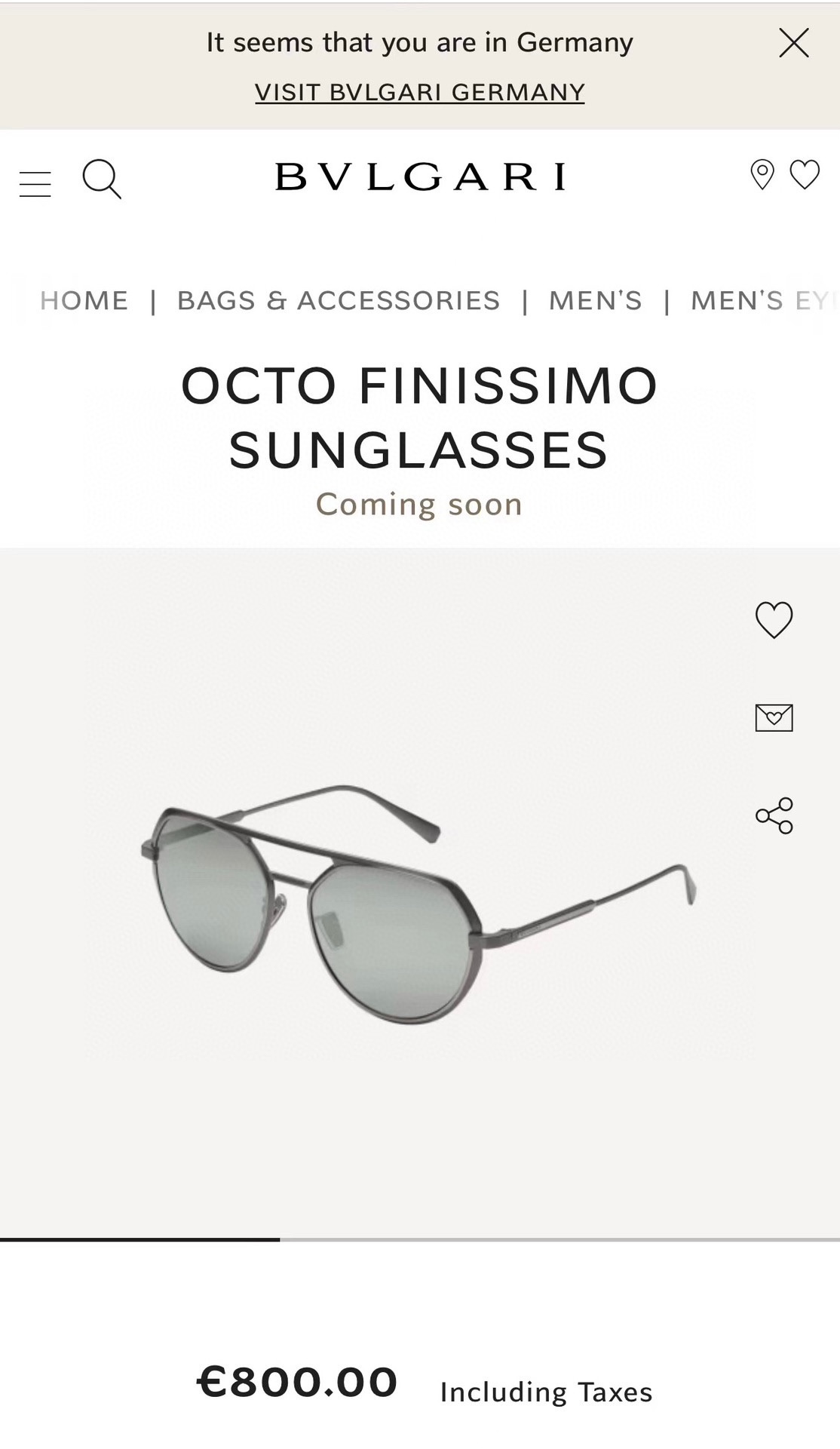Click the image carousel progress bar
The image size is (840, 1449).
tap(420, 1239)
